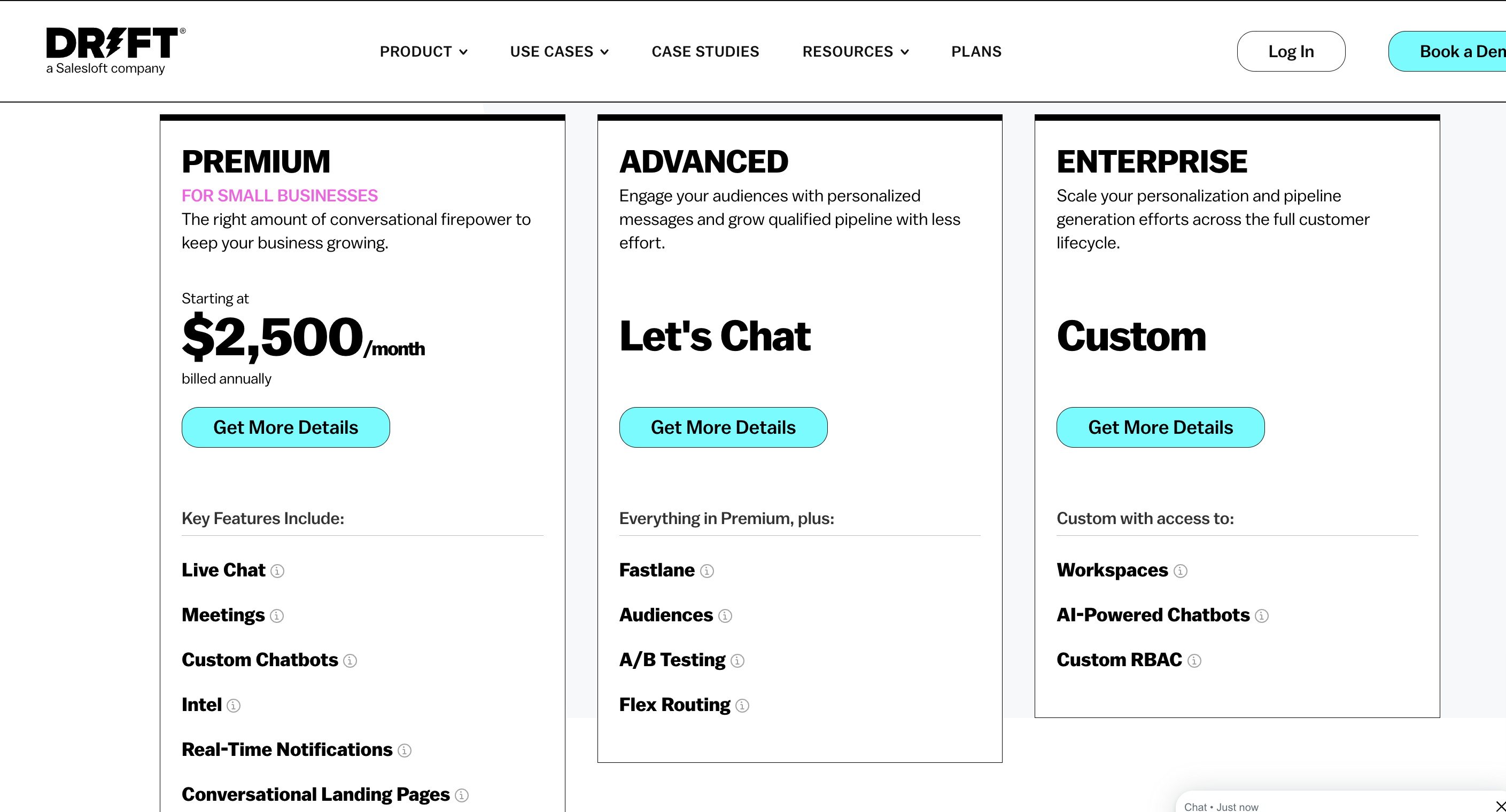Click info icon next to Workspaces

point(1181,571)
